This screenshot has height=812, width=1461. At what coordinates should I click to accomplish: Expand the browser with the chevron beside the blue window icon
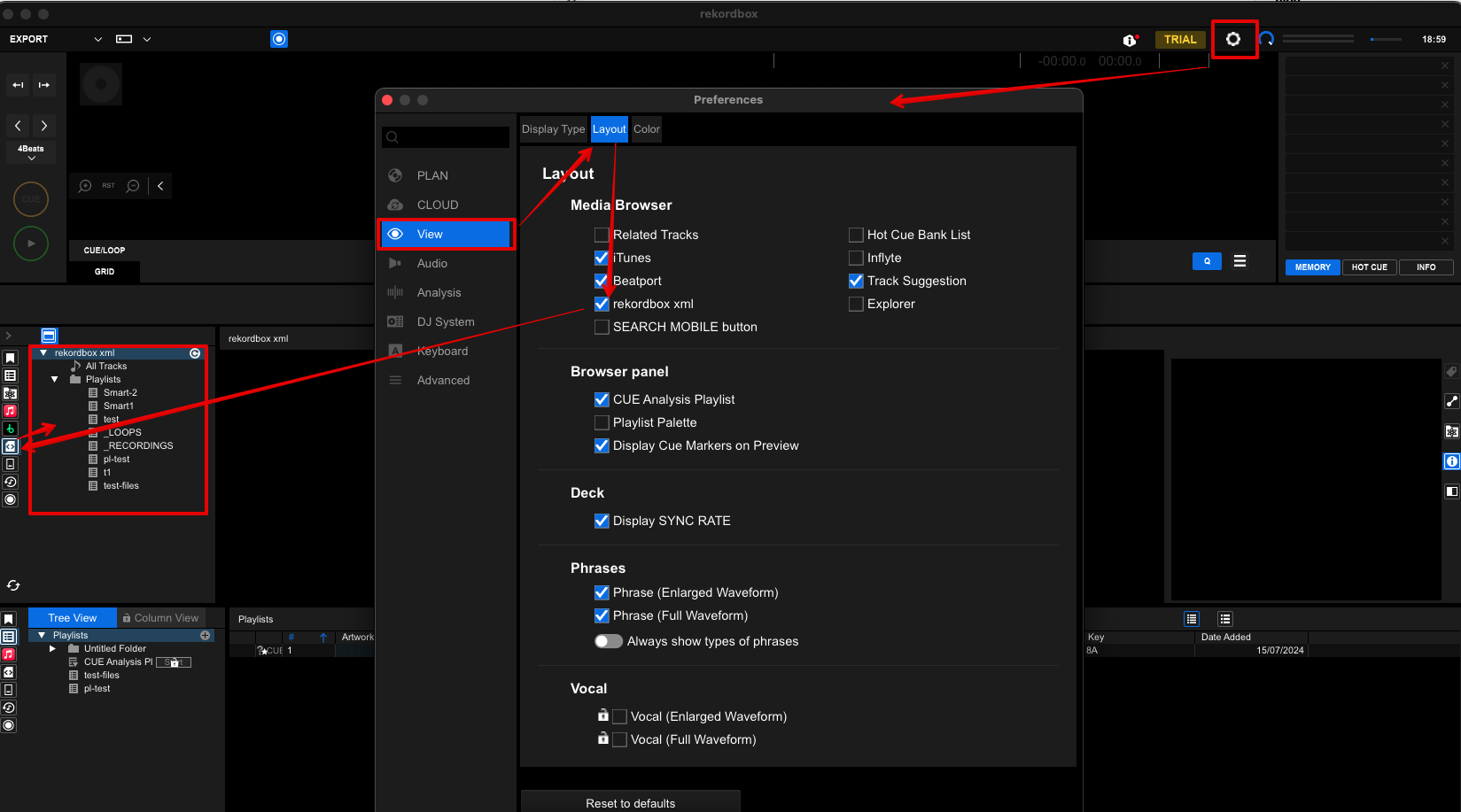[x=8, y=336]
